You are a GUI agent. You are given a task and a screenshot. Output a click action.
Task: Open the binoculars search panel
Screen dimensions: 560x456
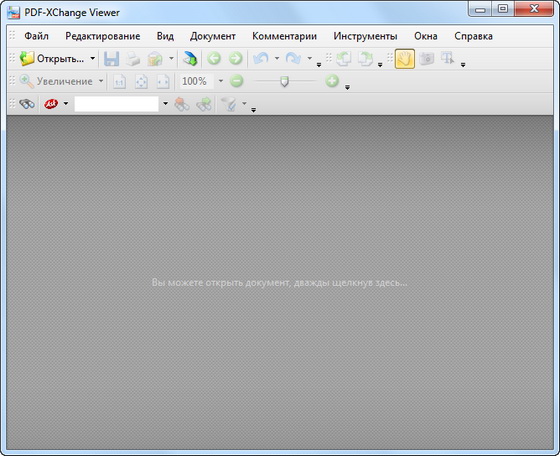tap(27, 104)
